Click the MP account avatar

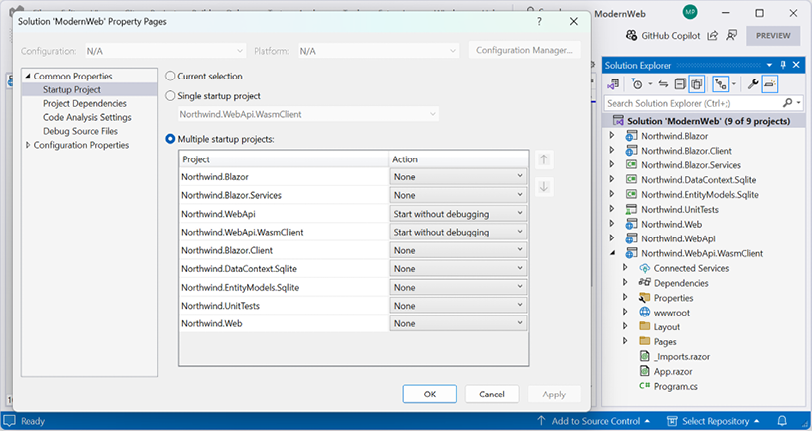[690, 13]
